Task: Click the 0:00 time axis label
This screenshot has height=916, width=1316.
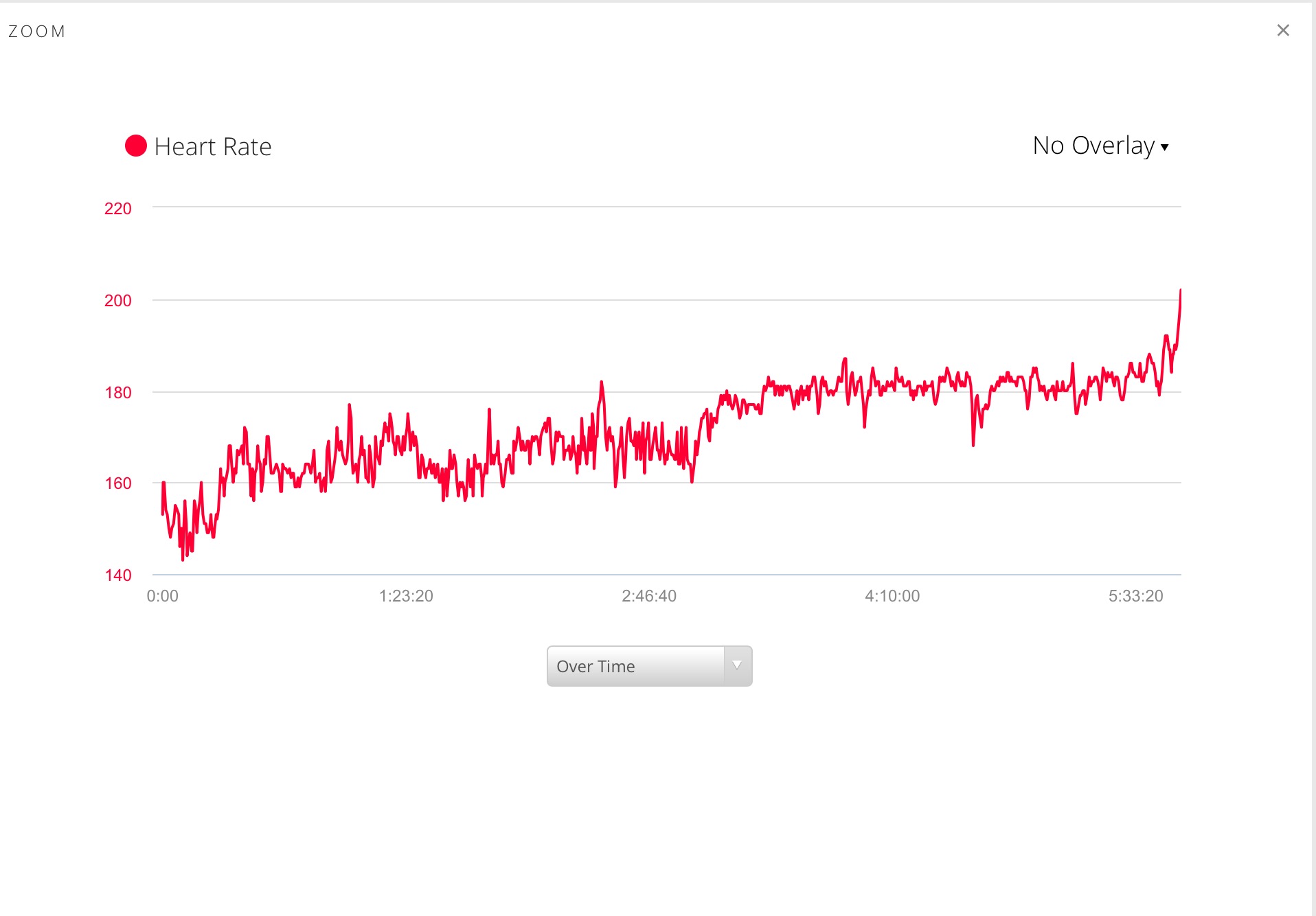Action: pyautogui.click(x=162, y=596)
